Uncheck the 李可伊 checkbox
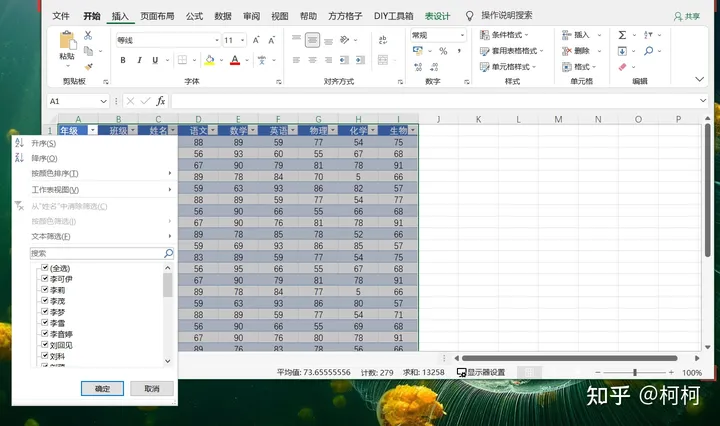 point(45,278)
